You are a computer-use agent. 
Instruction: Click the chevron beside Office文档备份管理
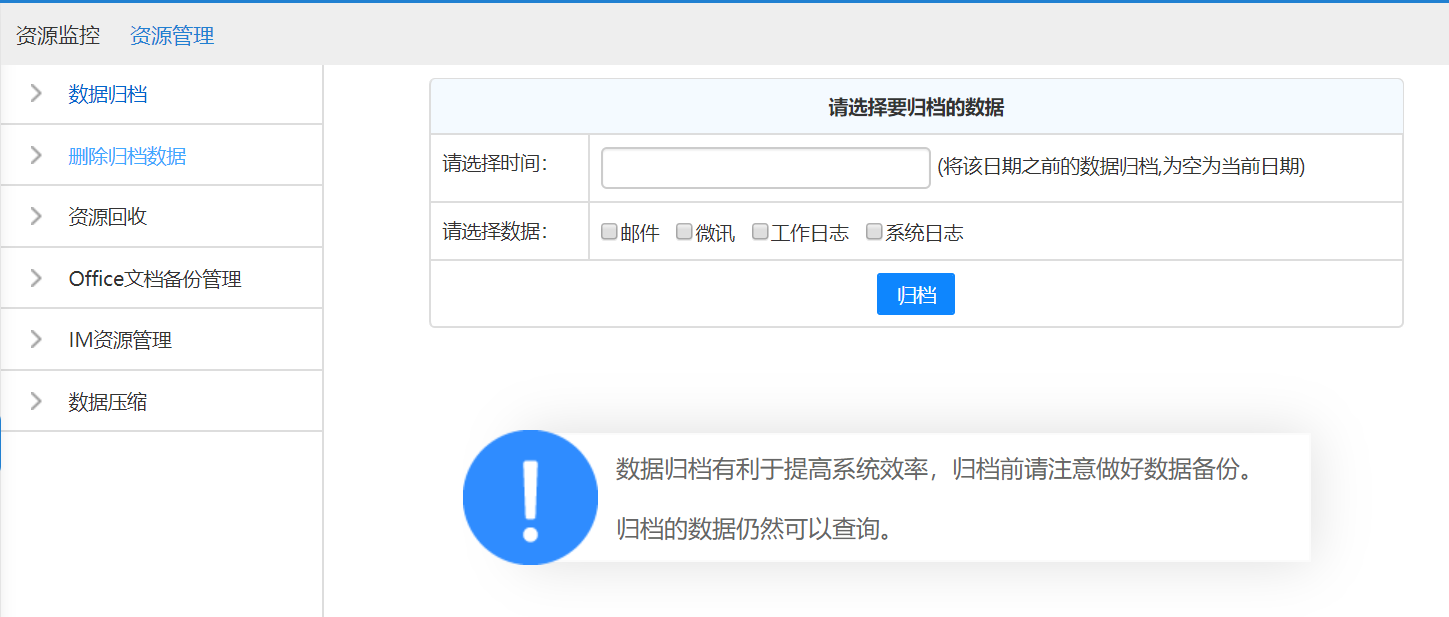tap(36, 278)
